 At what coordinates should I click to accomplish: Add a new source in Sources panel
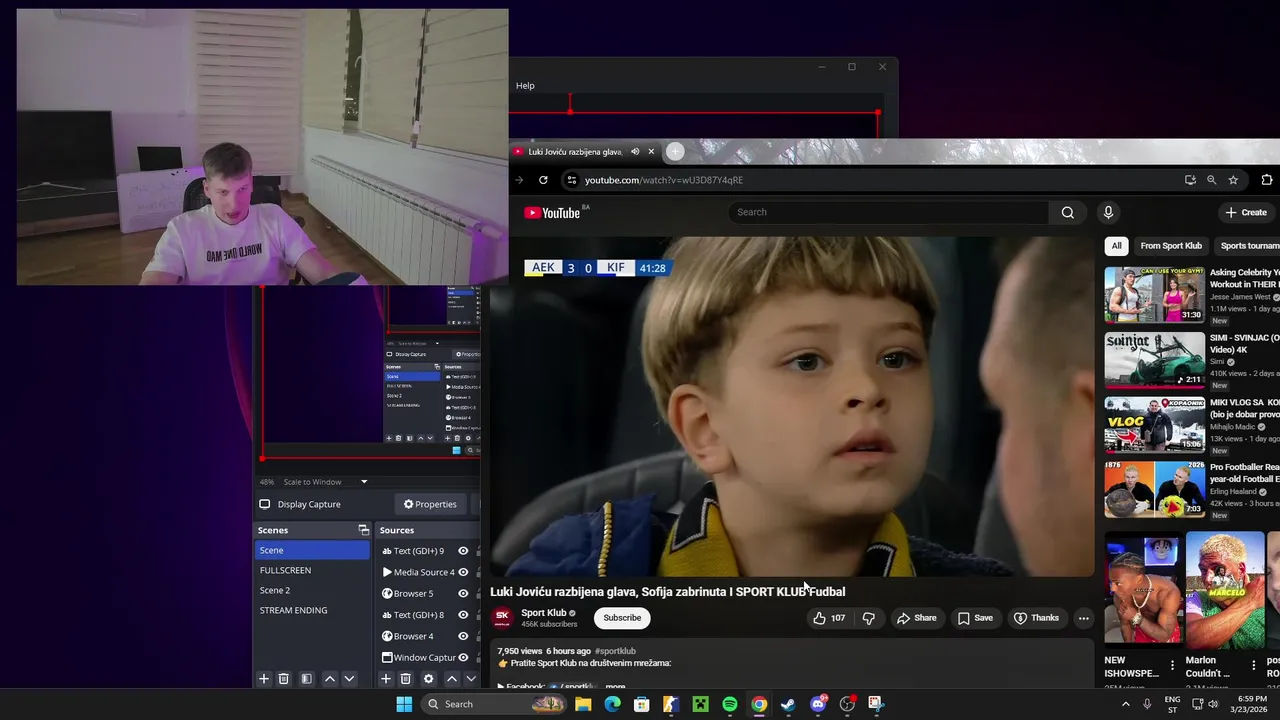click(386, 679)
